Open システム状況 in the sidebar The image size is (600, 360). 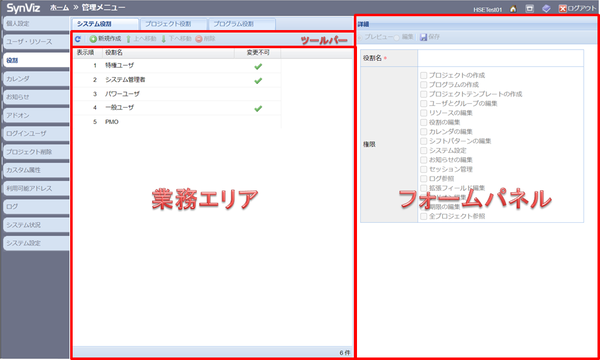(36, 225)
